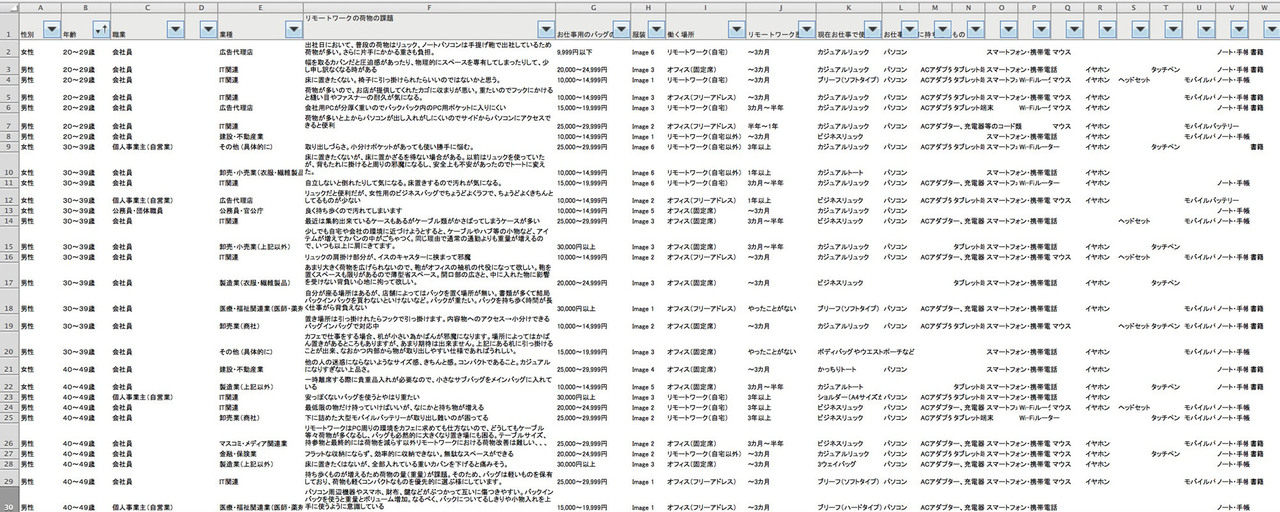The image size is (1280, 512).
Task: Open the filter dropdown in column L
Action: click(x=909, y=30)
